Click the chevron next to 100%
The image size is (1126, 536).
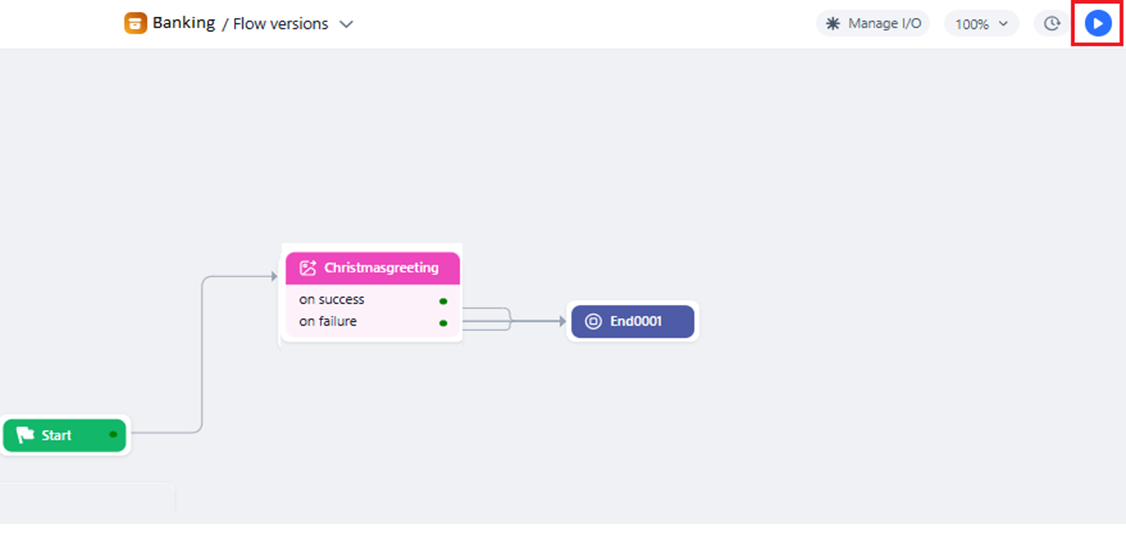1004,24
